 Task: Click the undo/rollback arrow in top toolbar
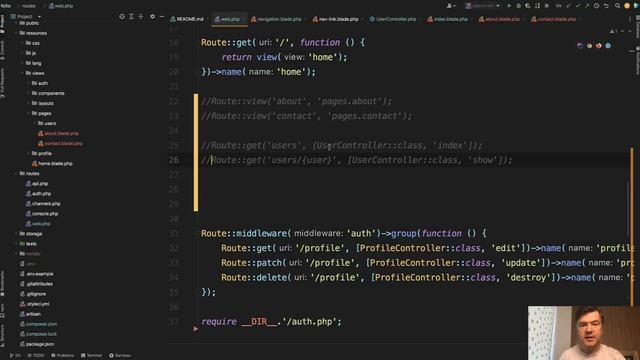click(x=606, y=6)
